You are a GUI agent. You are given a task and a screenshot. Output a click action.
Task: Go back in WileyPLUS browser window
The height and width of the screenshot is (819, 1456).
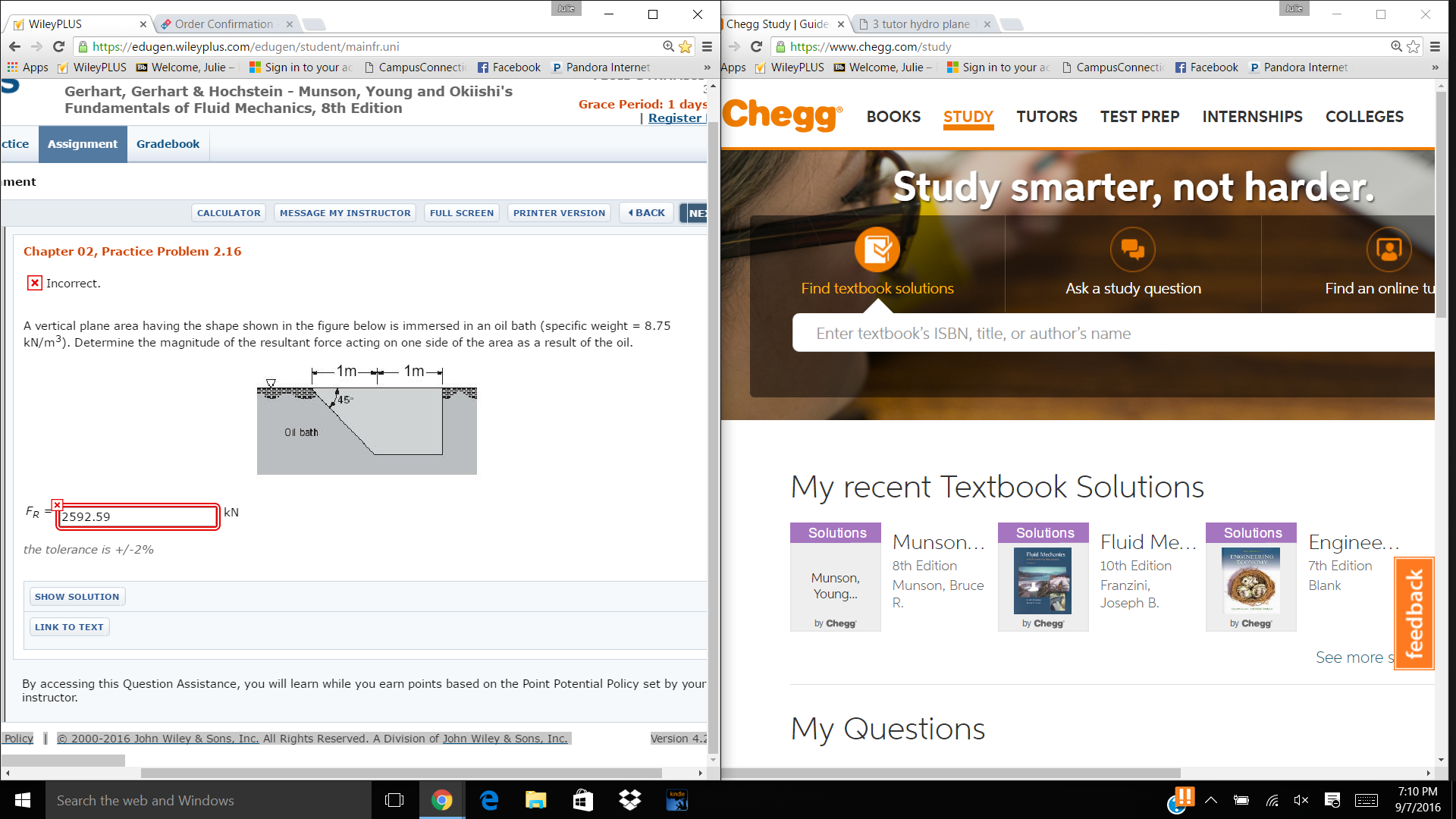(x=14, y=46)
